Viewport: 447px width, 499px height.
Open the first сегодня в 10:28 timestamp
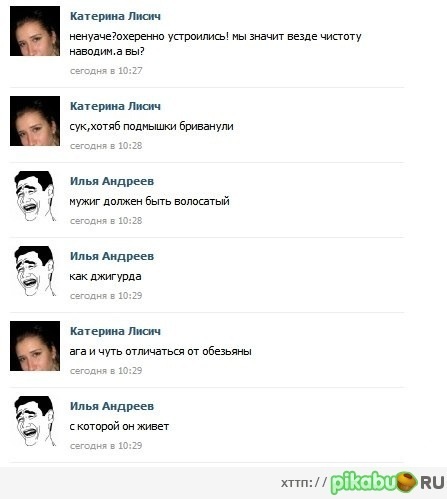(x=106, y=146)
